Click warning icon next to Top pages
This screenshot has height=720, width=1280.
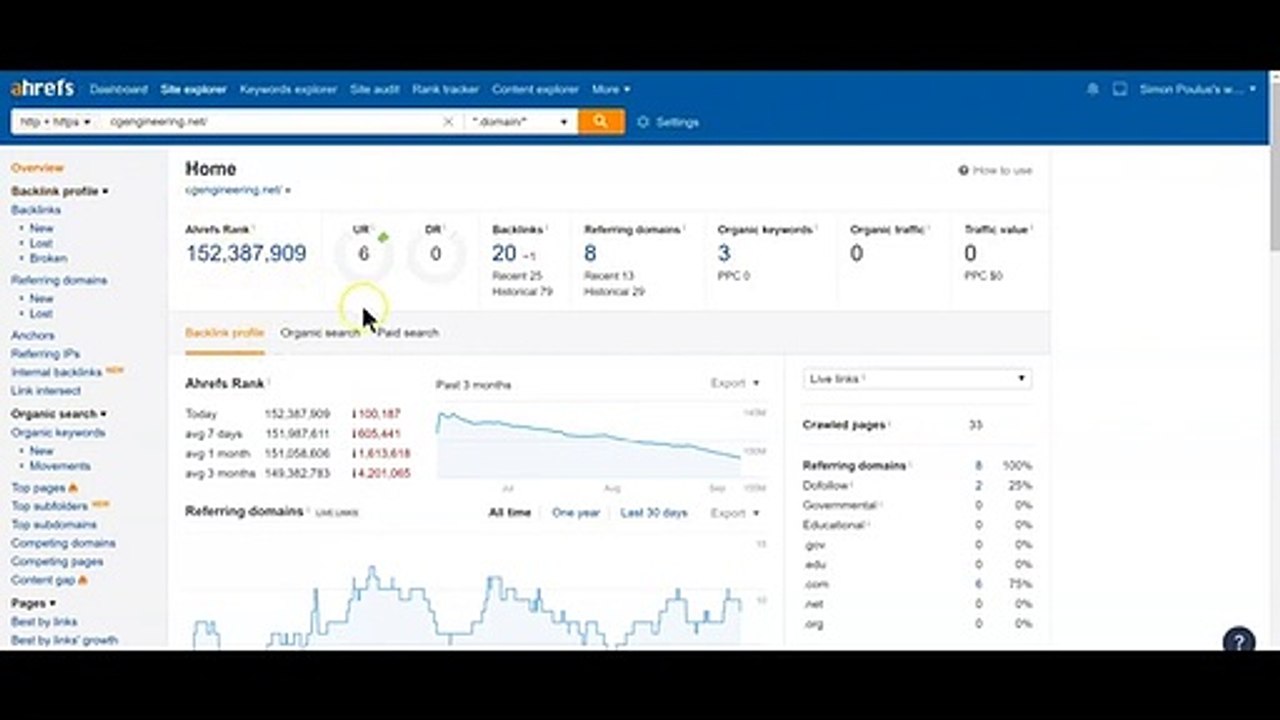click(73, 488)
